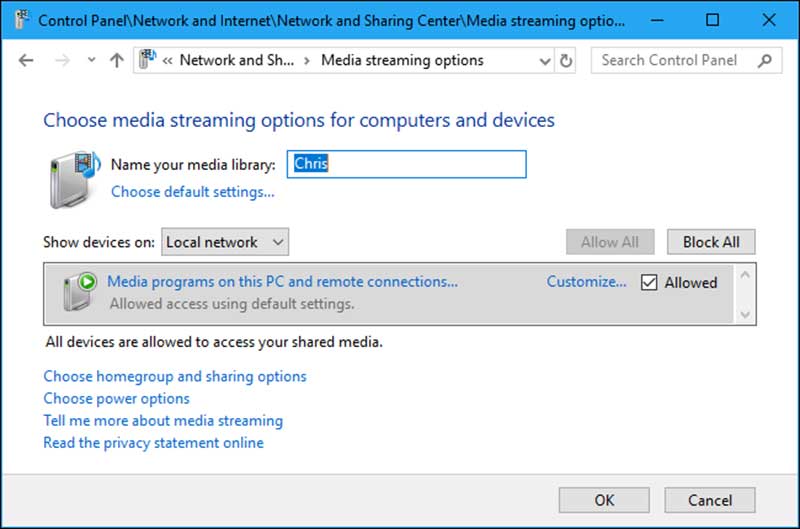This screenshot has width=800, height=529.
Task: Uncheck the Allowed checkbox
Action: coord(648,282)
